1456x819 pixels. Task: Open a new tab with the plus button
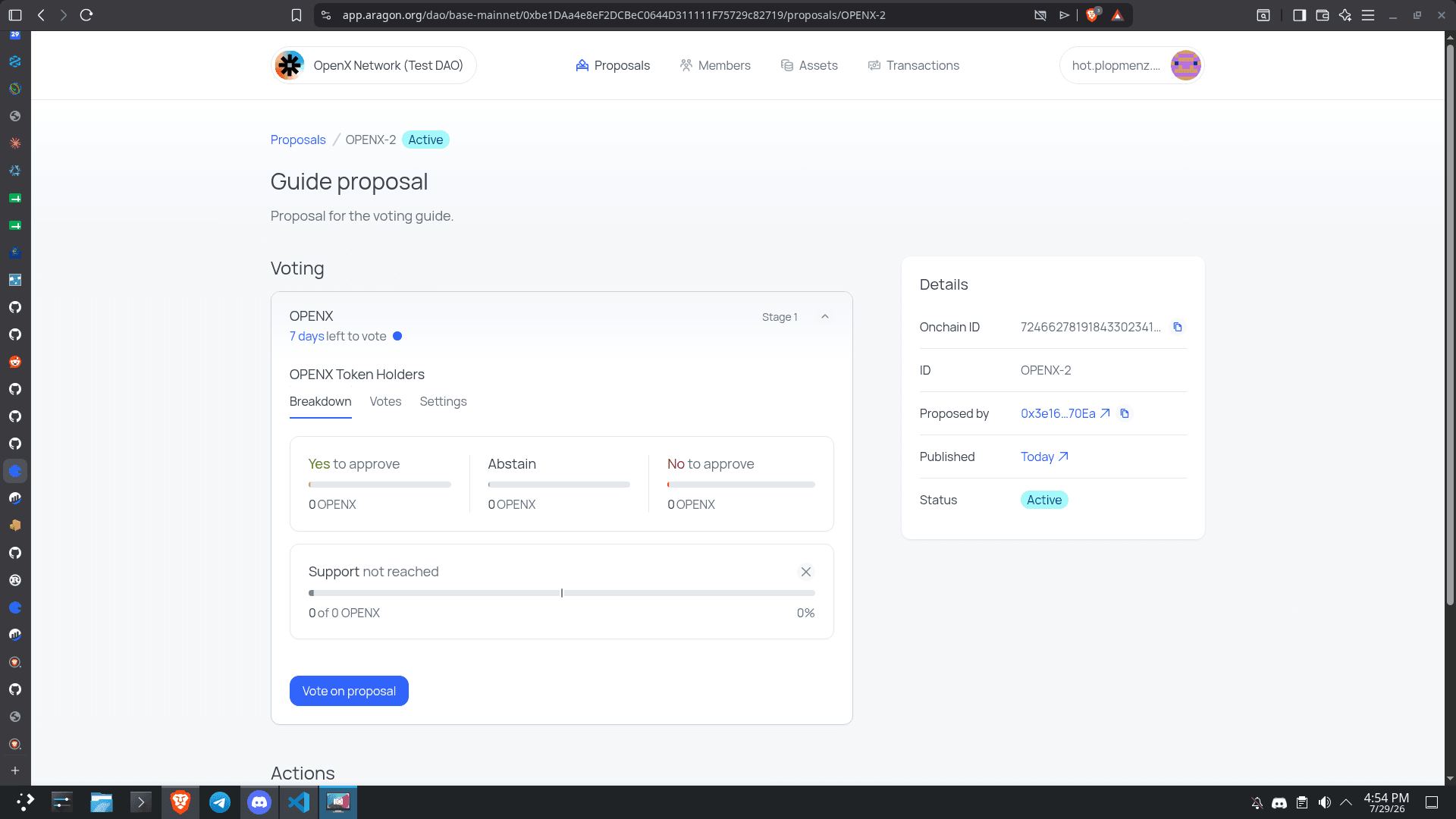point(15,770)
